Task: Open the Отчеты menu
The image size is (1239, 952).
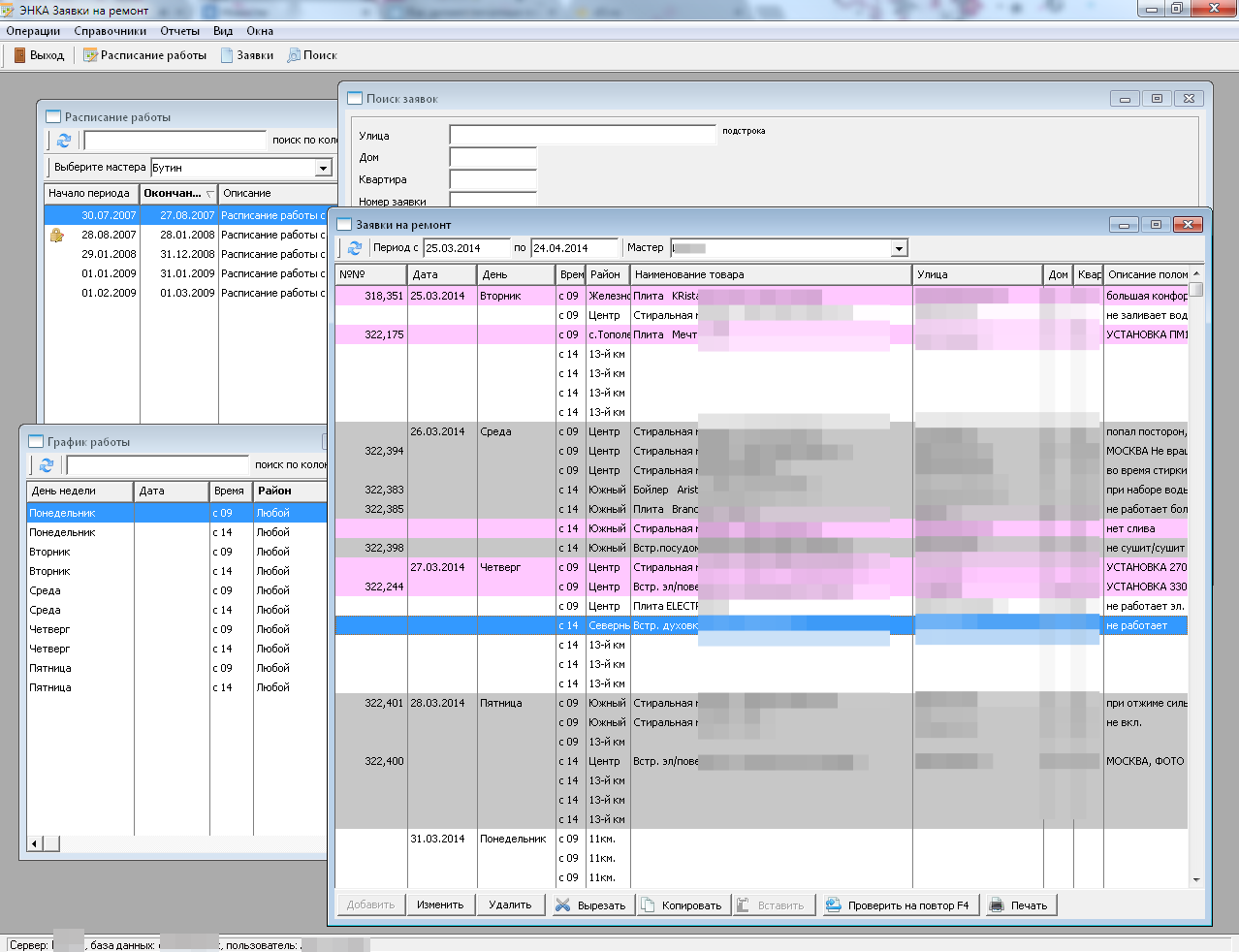Action: click(x=179, y=31)
